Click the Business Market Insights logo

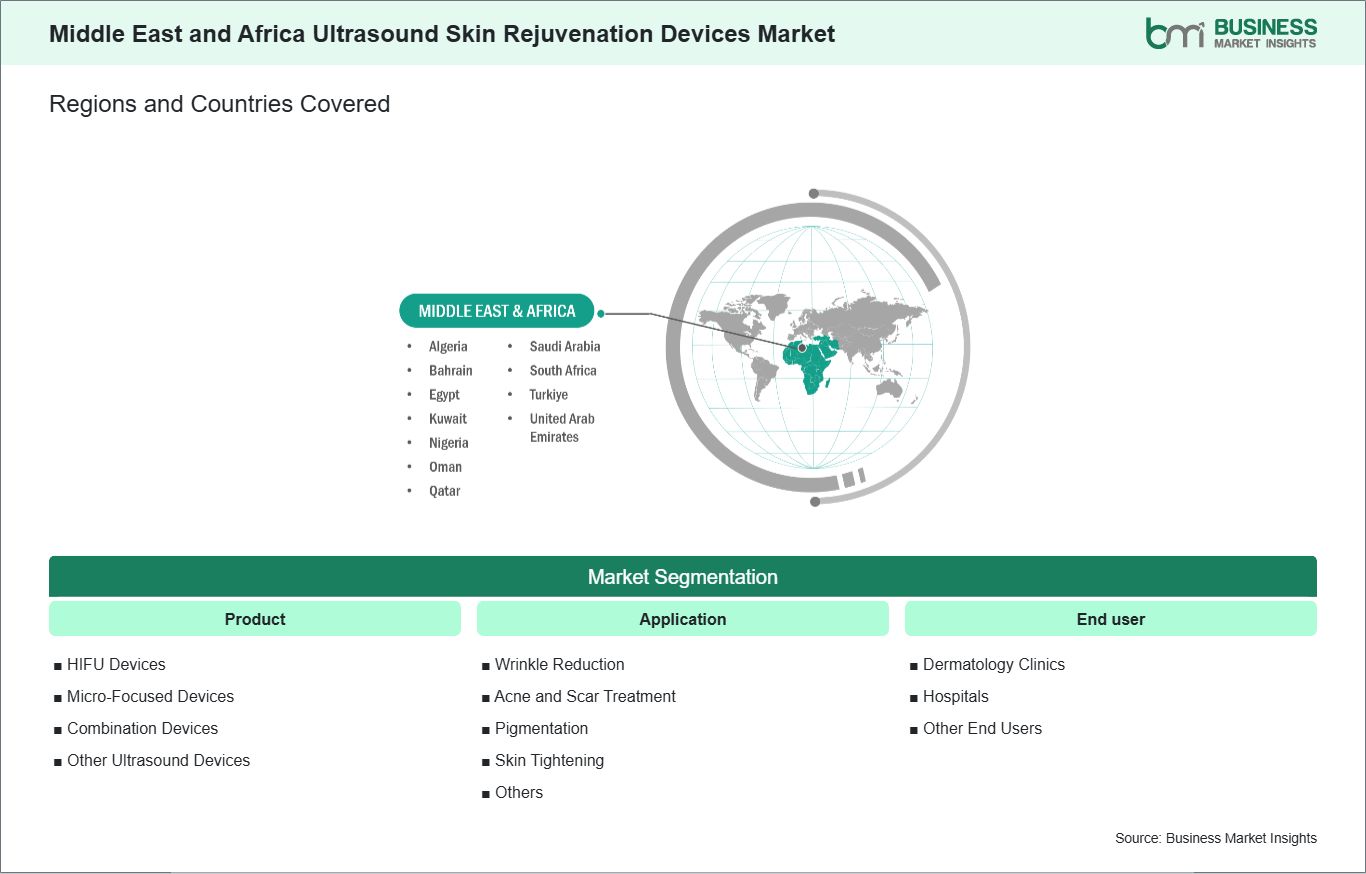[1231, 32]
